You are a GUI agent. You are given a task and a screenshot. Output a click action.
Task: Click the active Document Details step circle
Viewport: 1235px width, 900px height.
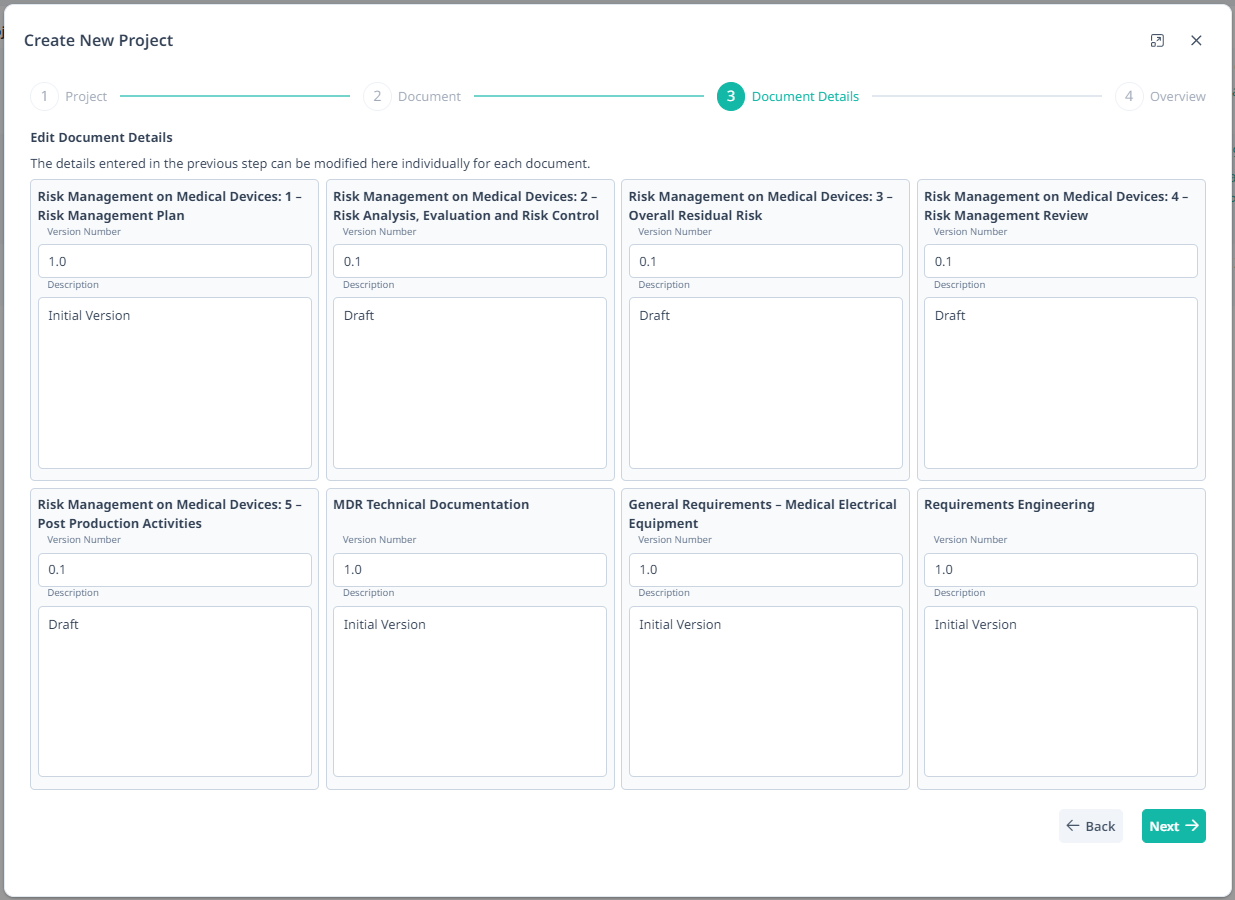[729, 96]
